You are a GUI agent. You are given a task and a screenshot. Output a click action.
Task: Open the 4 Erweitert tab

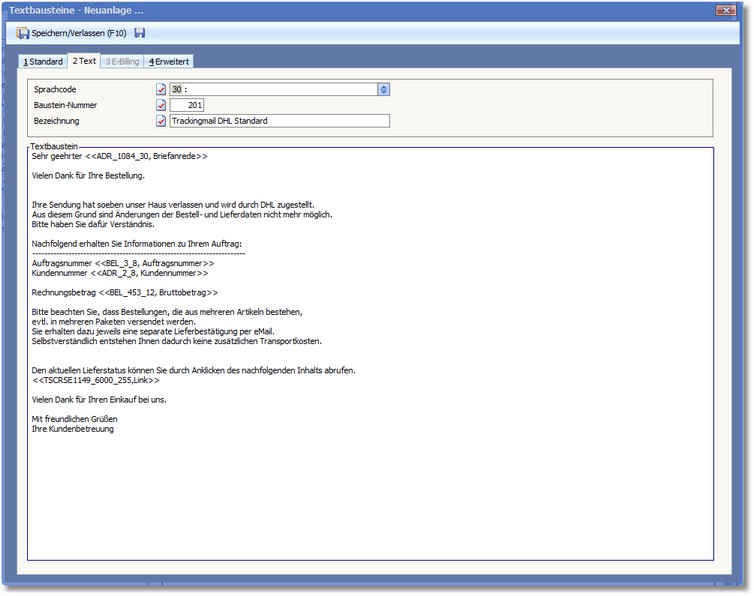[x=171, y=61]
